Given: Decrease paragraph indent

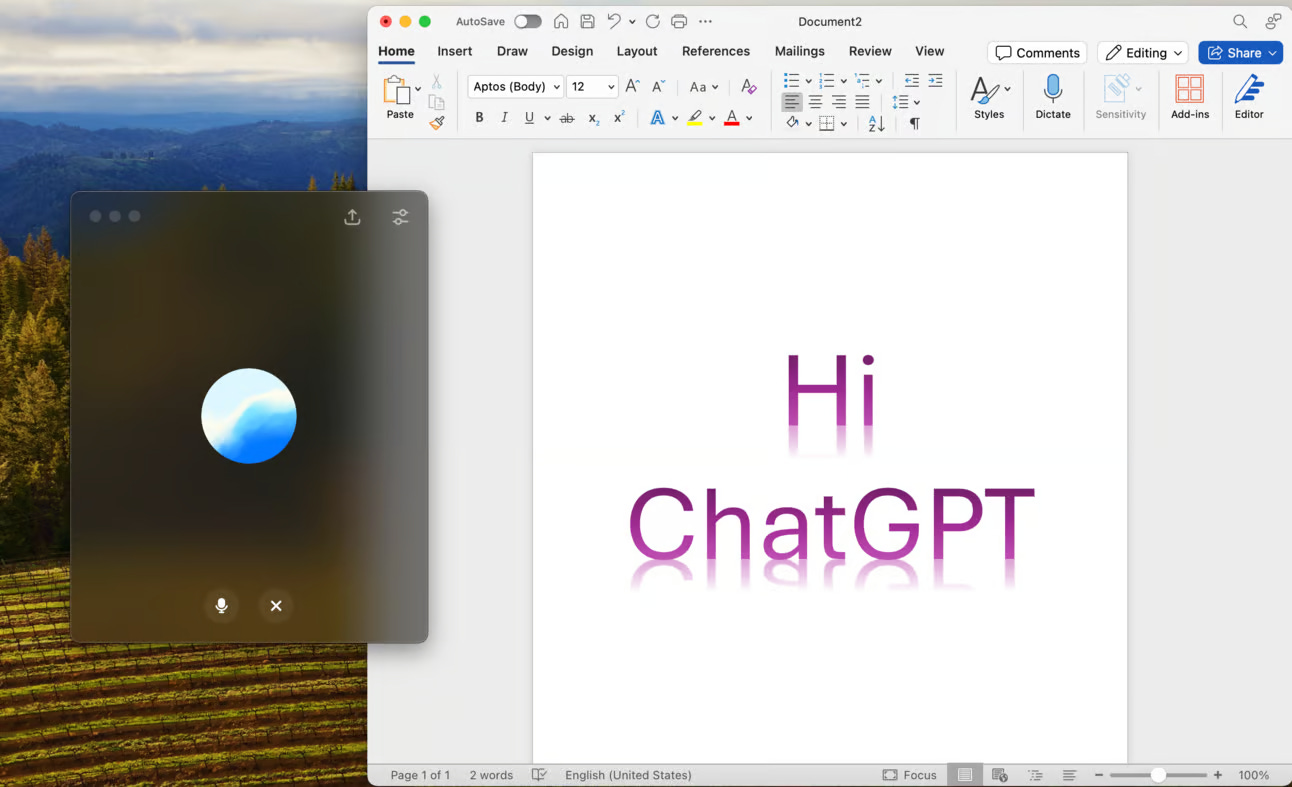Looking at the screenshot, I should tap(911, 80).
